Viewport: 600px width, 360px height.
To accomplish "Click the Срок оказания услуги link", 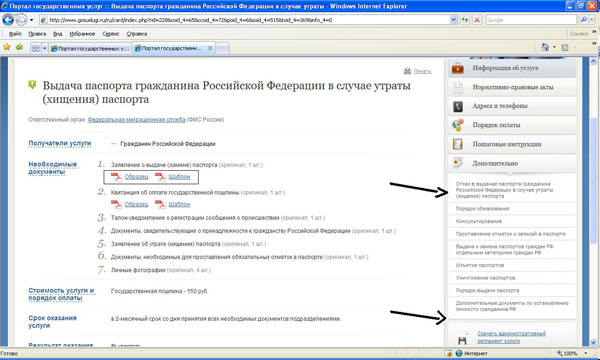I will pyautogui.click(x=52, y=322).
